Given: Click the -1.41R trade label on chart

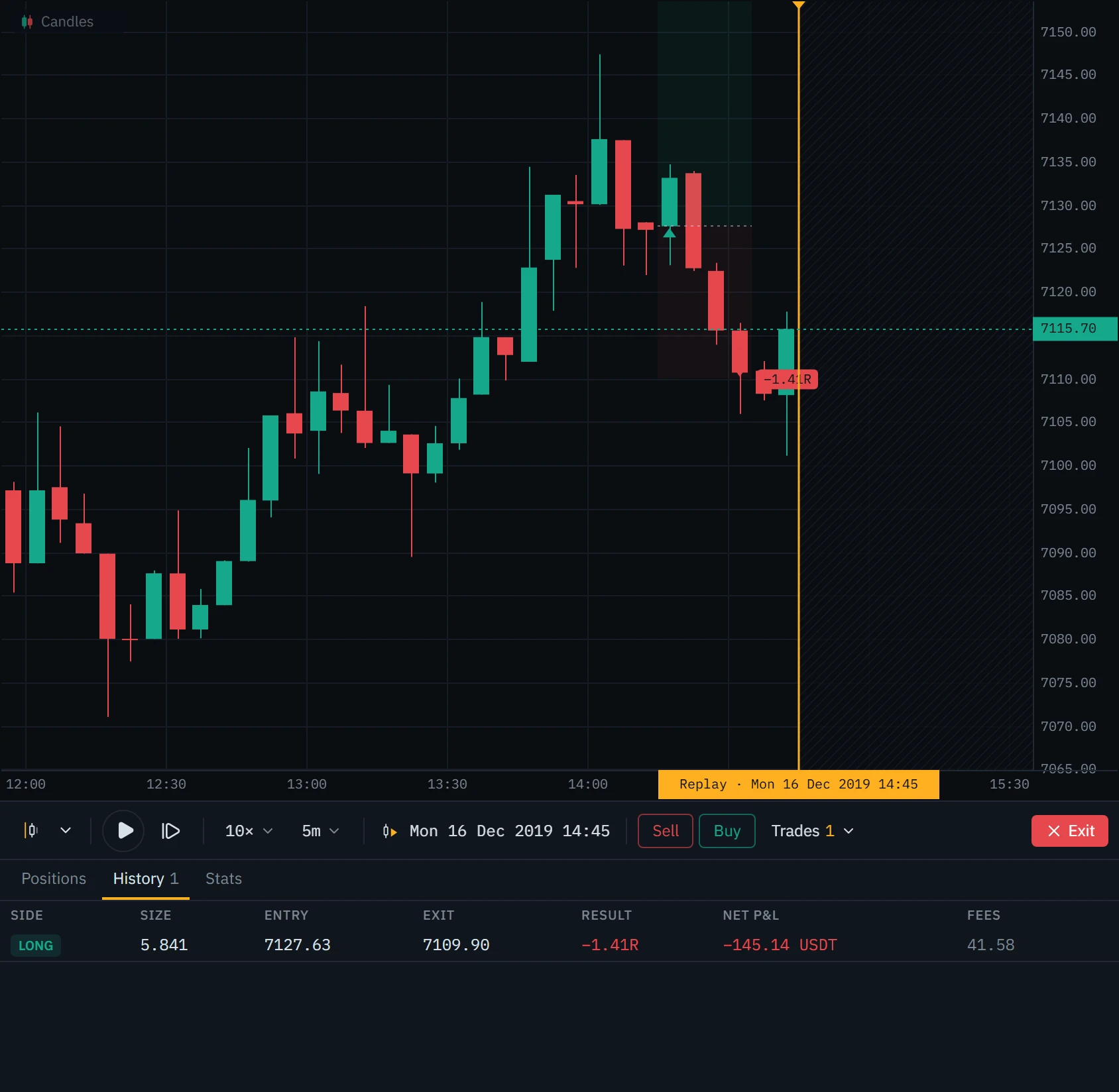Looking at the screenshot, I should (786, 380).
